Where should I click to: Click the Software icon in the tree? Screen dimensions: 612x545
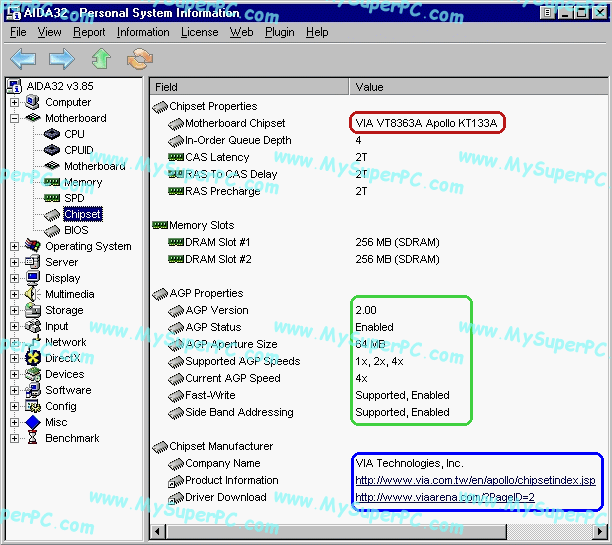[32, 390]
